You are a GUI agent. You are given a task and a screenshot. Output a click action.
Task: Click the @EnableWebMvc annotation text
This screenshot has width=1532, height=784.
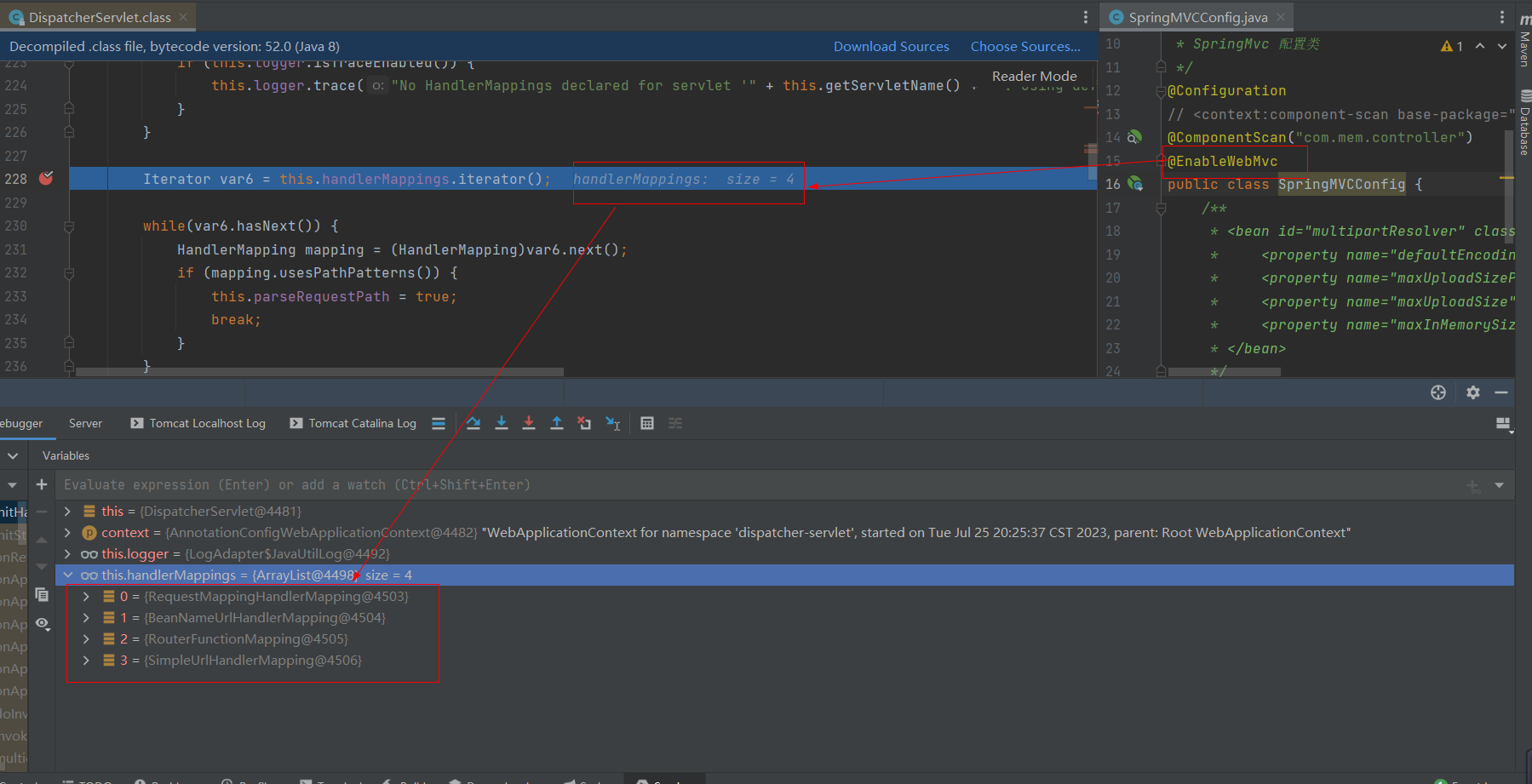click(x=1222, y=161)
